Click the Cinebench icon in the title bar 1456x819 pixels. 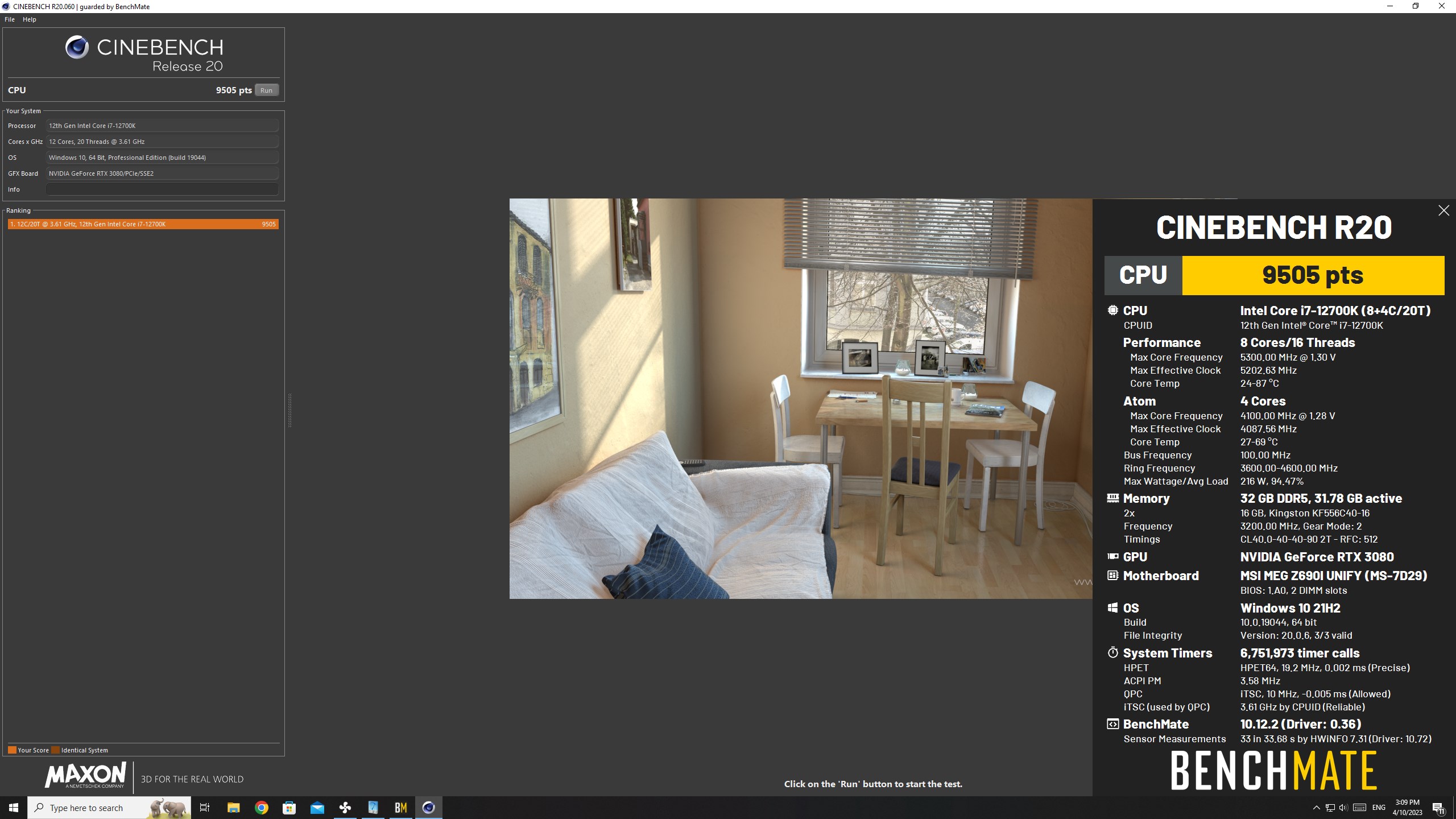tap(6, 6)
